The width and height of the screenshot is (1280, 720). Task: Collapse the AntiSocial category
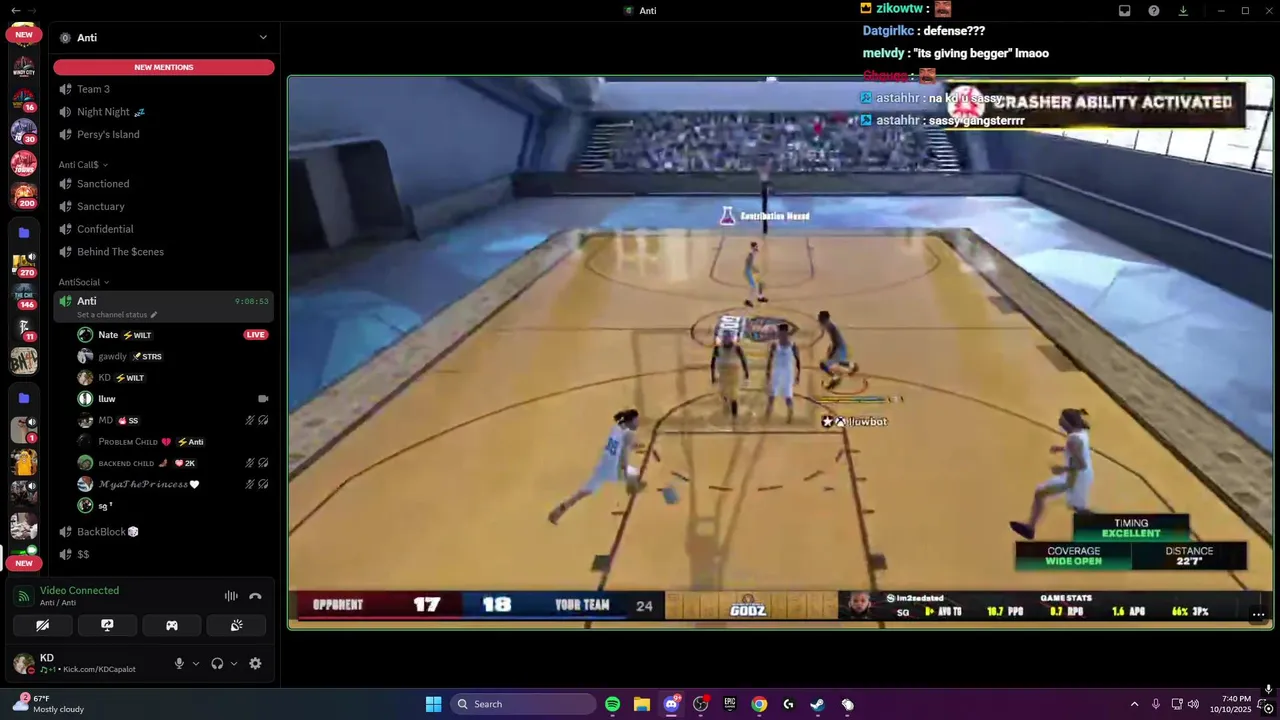[84, 282]
